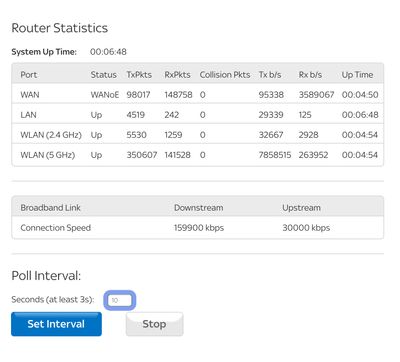The width and height of the screenshot is (400, 362).
Task: Select LAN Rx b/s value 125
Action: (x=305, y=115)
